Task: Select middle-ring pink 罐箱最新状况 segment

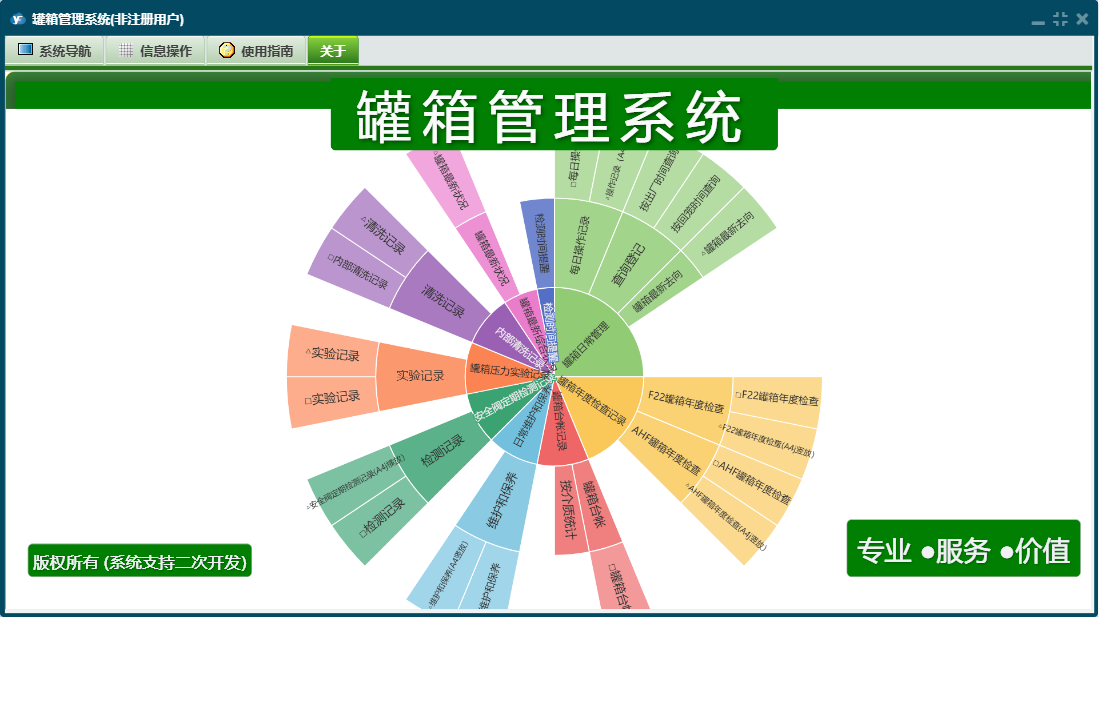Action: point(491,258)
